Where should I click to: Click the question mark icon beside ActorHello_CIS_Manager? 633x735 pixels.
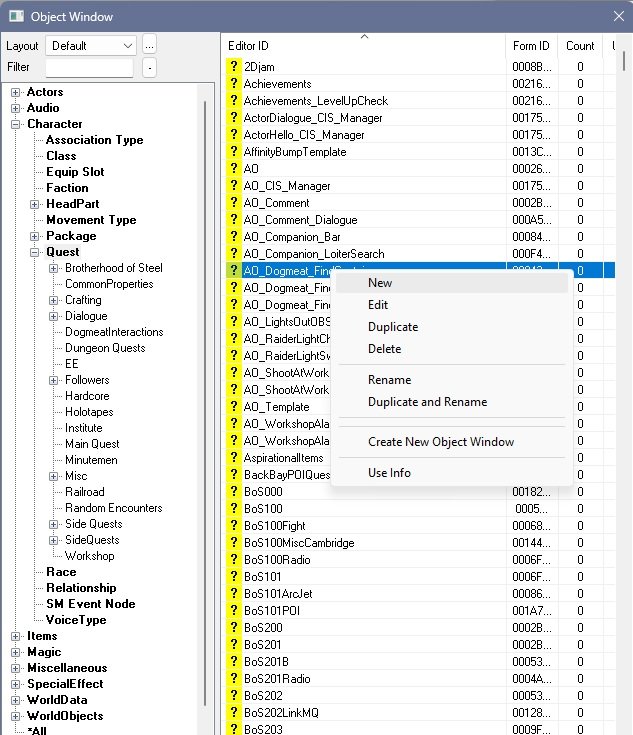coord(234,135)
